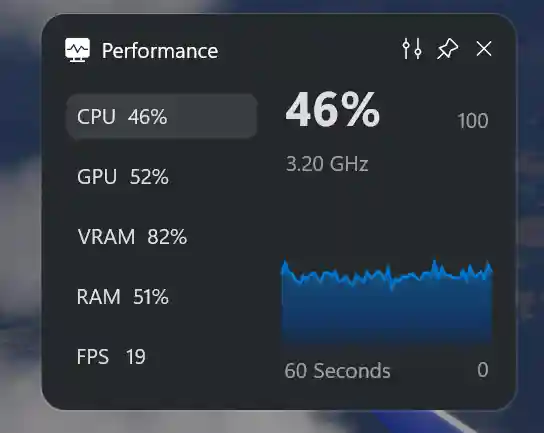This screenshot has height=433, width=544.
Task: Show the VRAM 82% graph
Action: click(162, 237)
